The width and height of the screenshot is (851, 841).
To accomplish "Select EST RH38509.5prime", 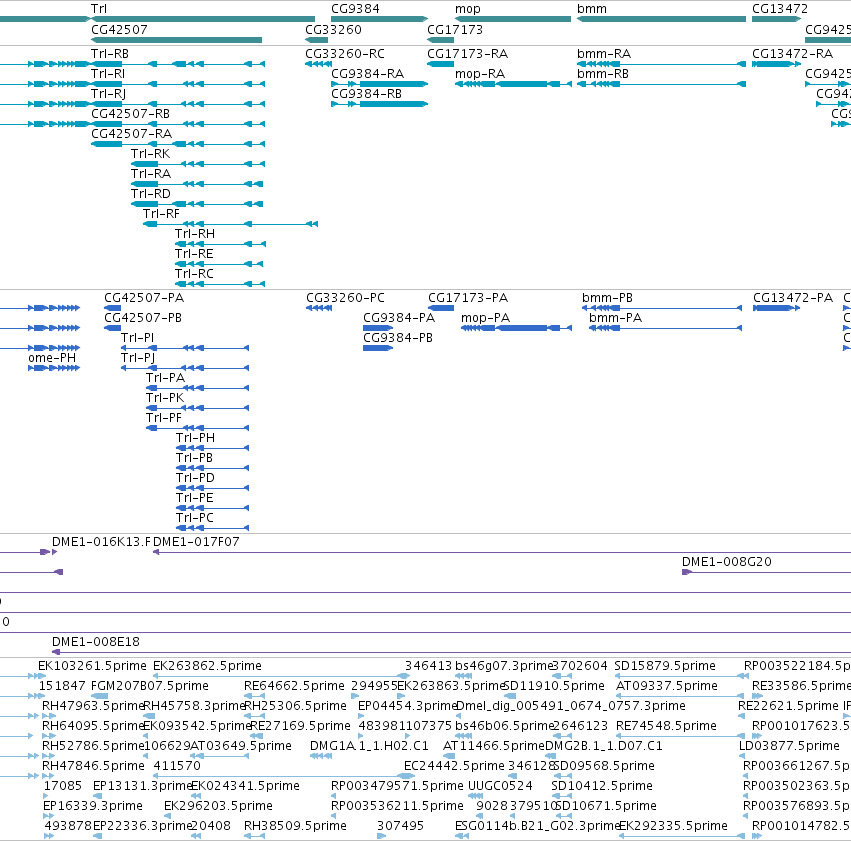I will [295, 826].
